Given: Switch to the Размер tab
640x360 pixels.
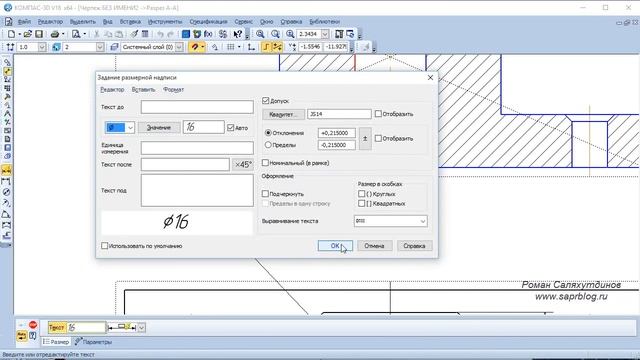Looking at the screenshot, I should click(x=56, y=342).
